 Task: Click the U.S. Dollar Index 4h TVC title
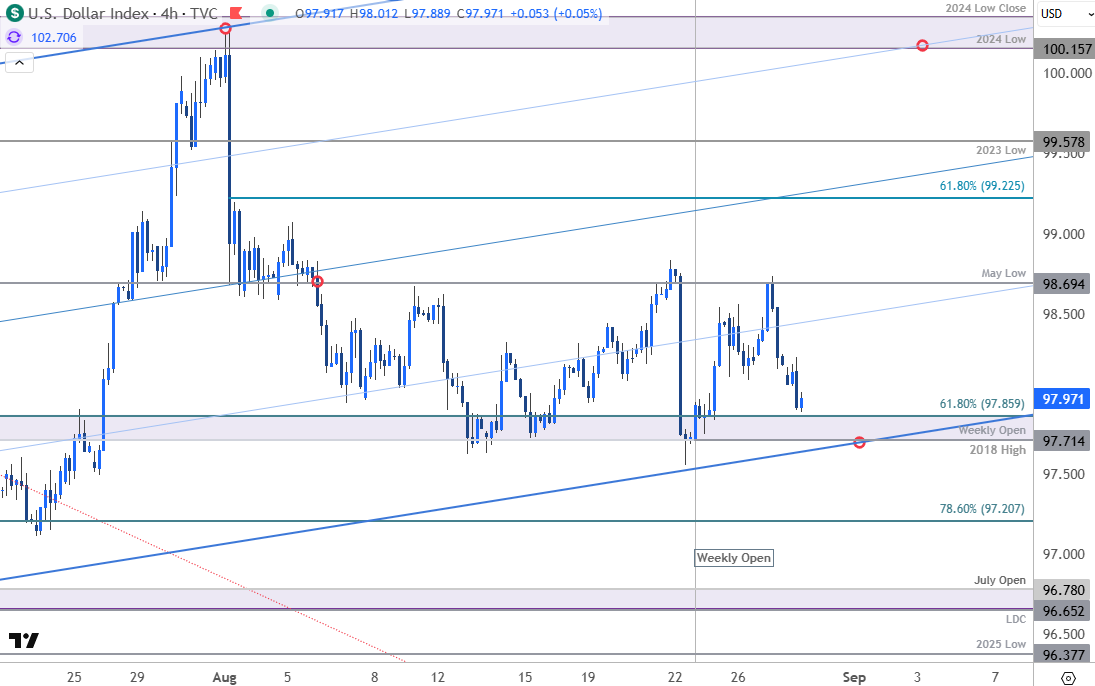(x=123, y=13)
